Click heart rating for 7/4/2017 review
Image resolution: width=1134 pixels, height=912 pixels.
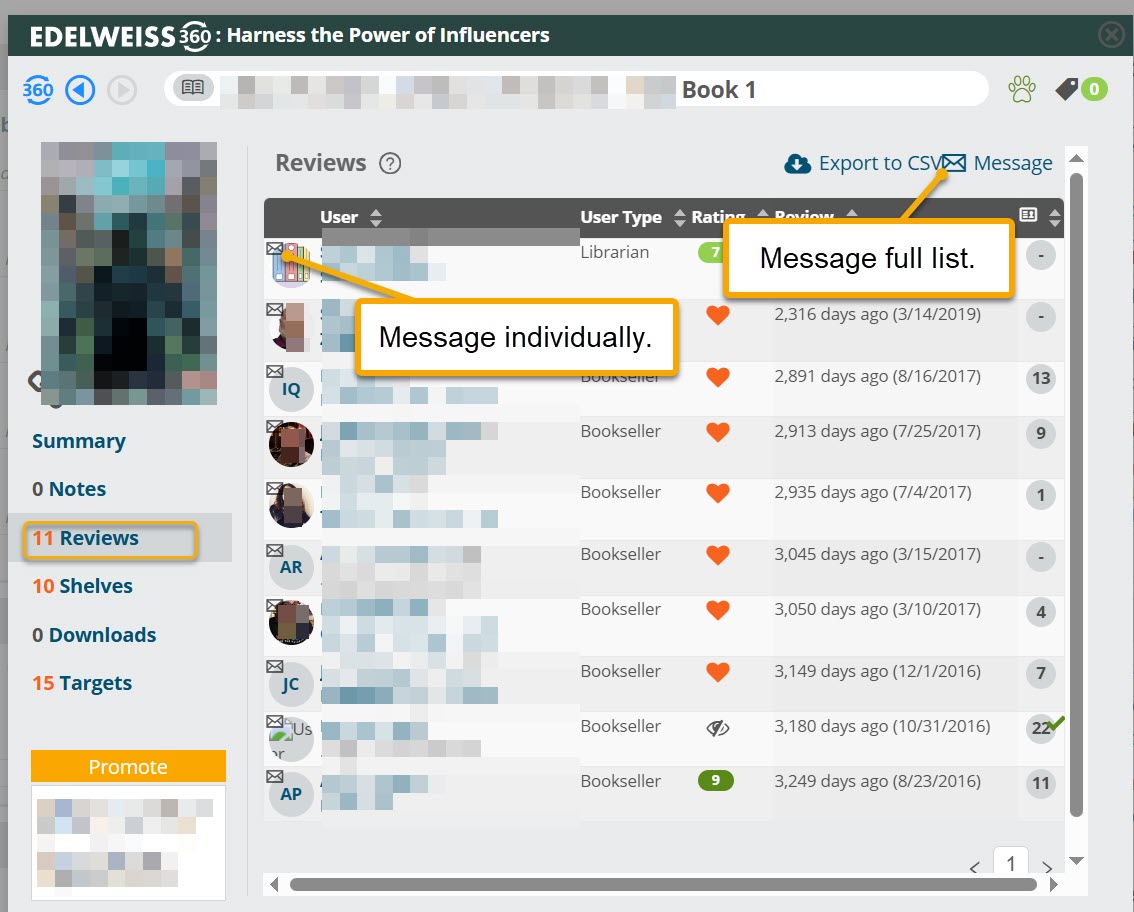pyautogui.click(x=717, y=493)
